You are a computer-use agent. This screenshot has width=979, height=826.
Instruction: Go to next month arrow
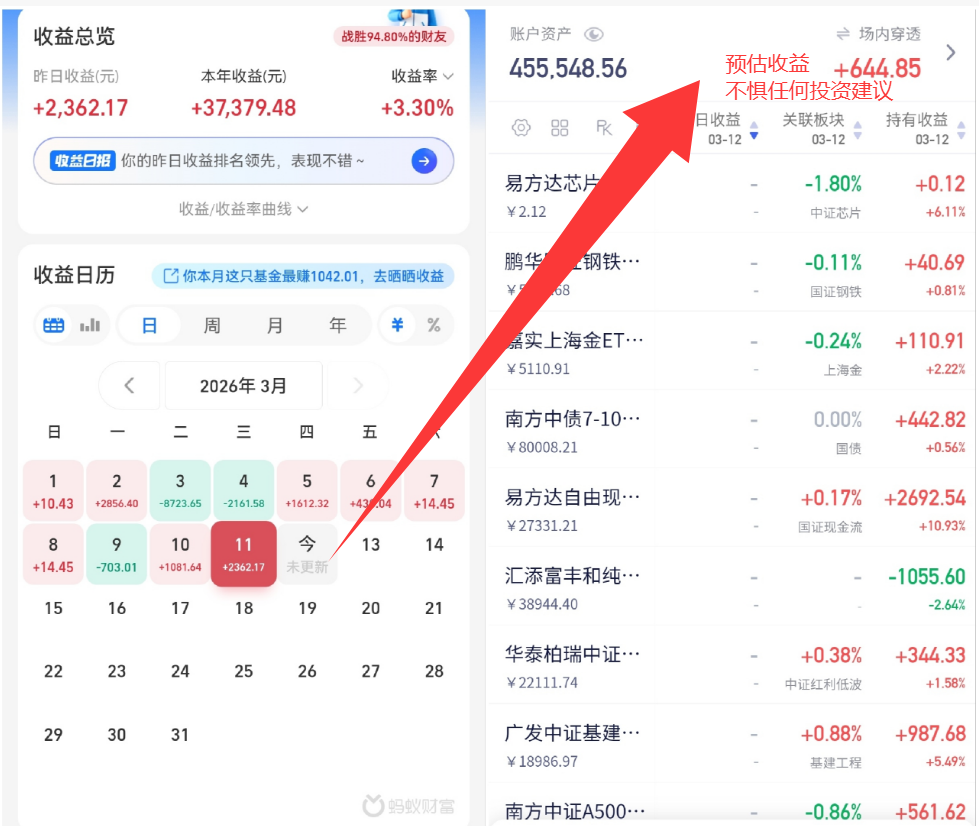(357, 385)
